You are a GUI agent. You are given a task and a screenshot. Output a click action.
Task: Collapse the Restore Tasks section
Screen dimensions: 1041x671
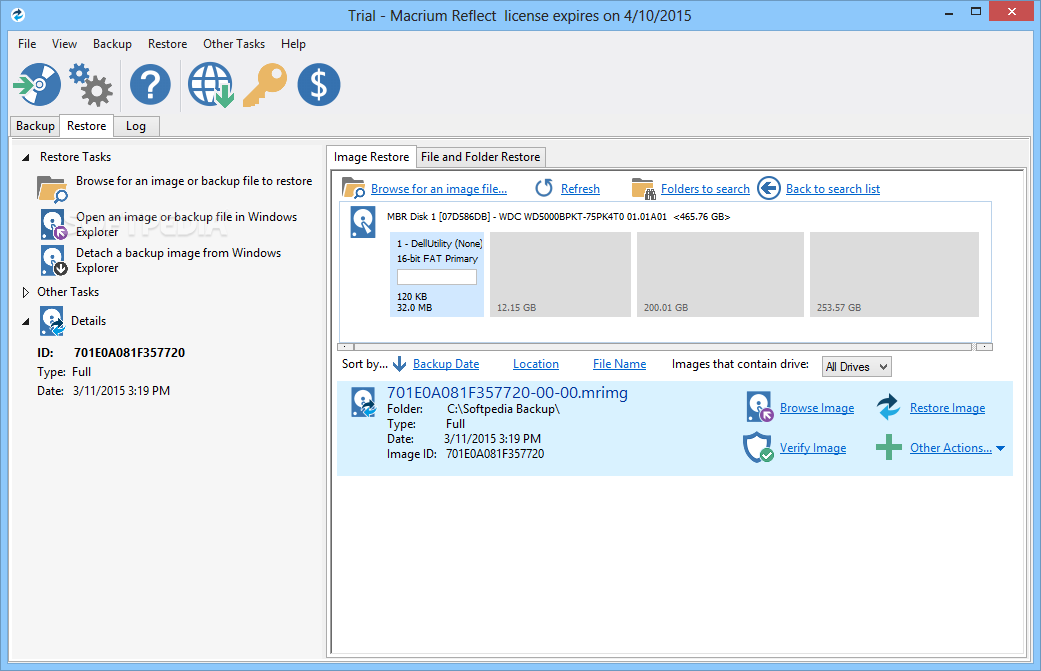point(26,157)
